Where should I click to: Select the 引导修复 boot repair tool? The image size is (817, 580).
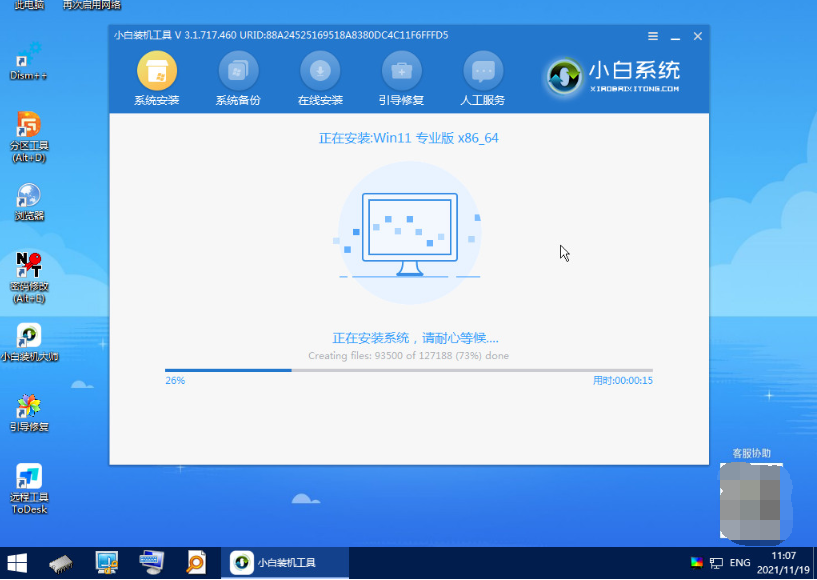[x=401, y=71]
